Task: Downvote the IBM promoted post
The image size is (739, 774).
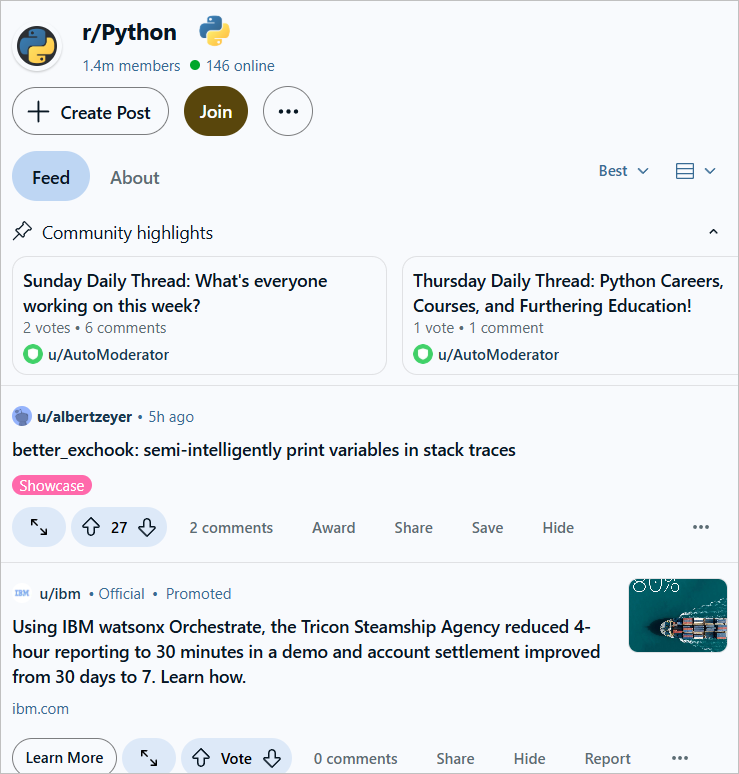Action: click(272, 758)
